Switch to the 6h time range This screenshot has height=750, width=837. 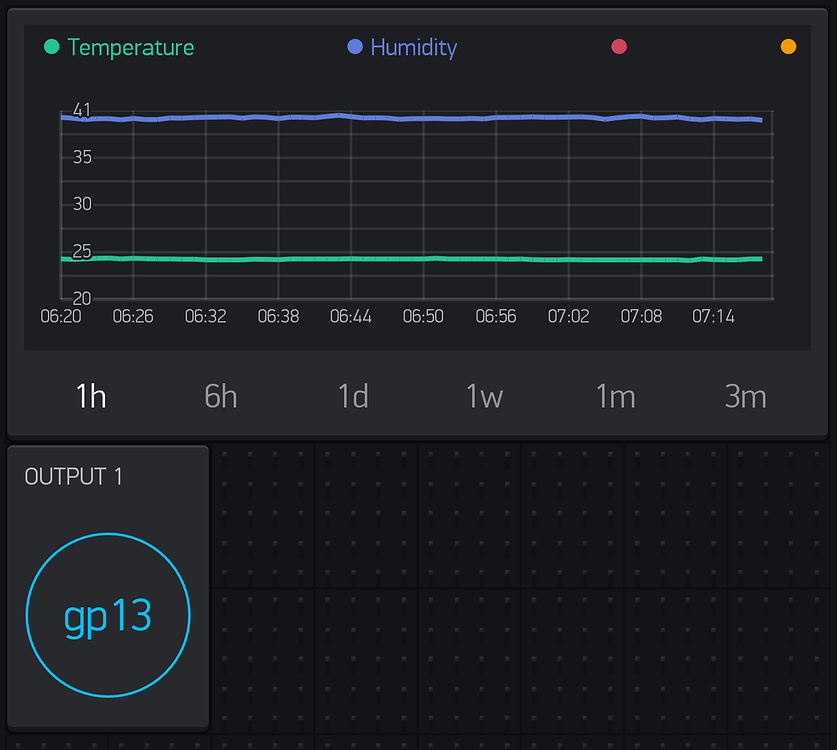click(x=220, y=396)
